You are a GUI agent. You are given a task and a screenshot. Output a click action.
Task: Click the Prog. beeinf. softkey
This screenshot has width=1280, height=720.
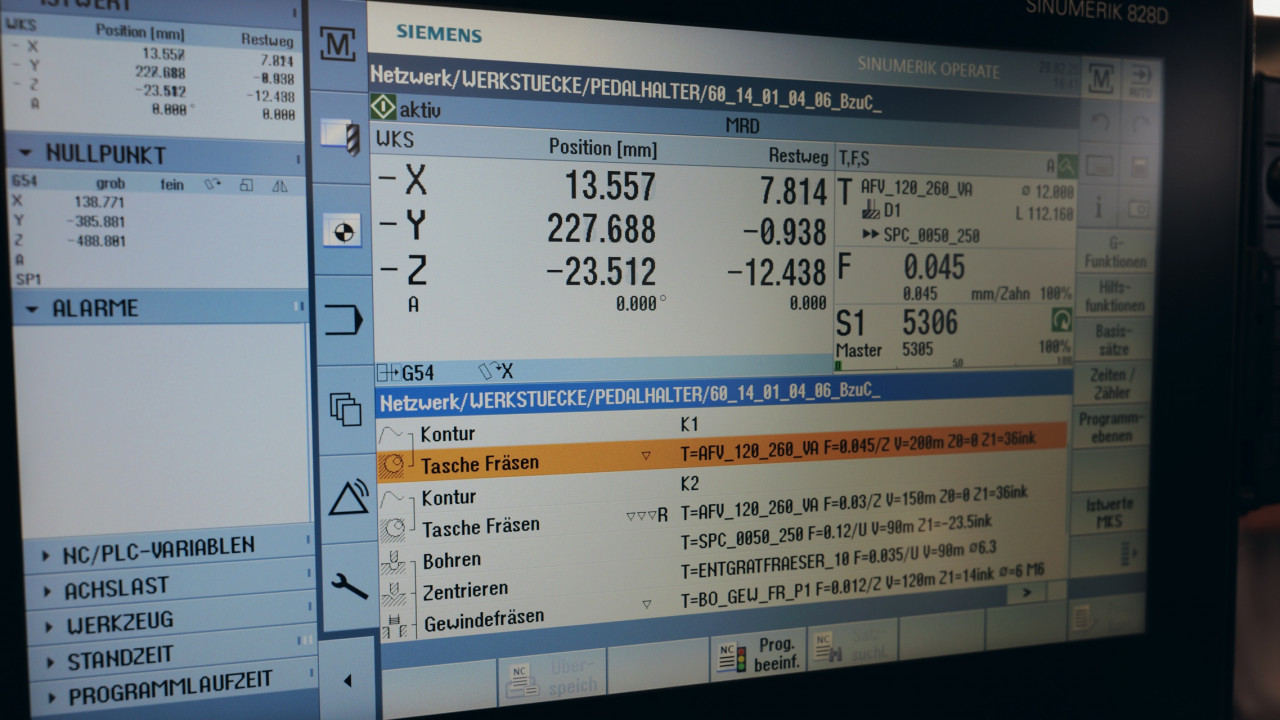click(757, 655)
